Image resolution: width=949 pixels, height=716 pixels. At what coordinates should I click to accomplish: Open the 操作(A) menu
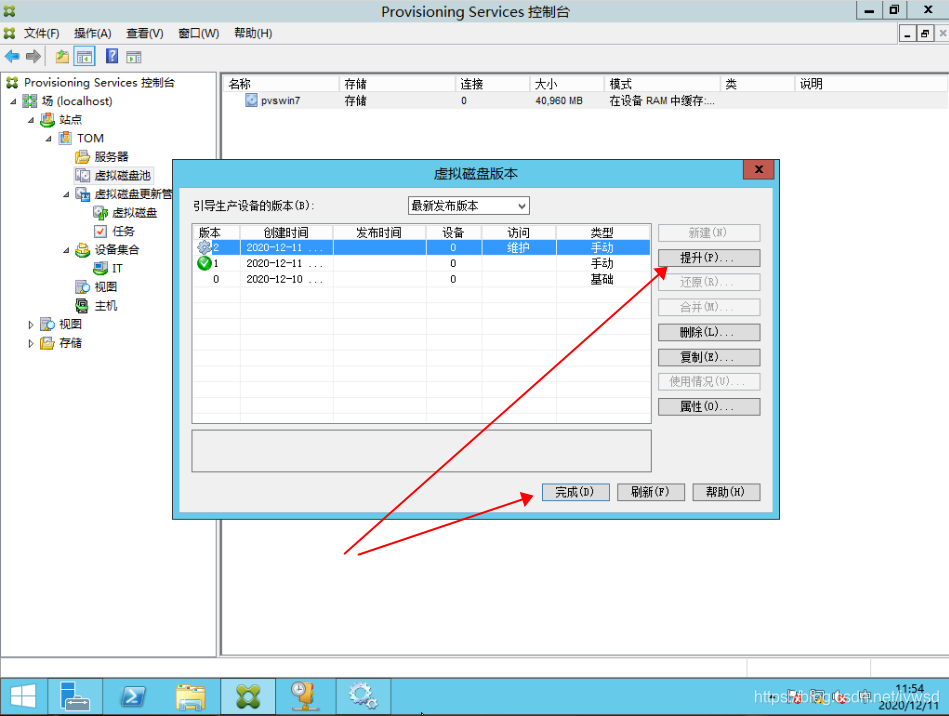pos(92,33)
